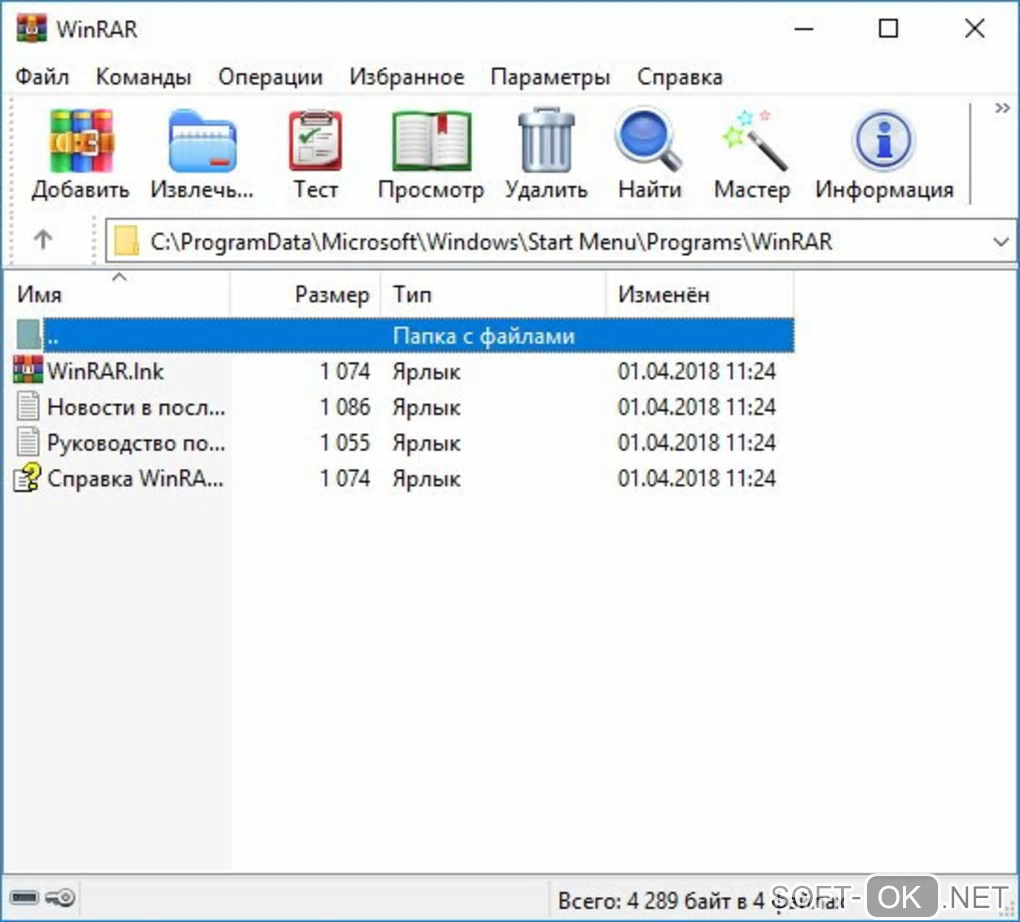Open the Справка menu
Viewport: 1020px width, 922px height.
pyautogui.click(x=680, y=77)
